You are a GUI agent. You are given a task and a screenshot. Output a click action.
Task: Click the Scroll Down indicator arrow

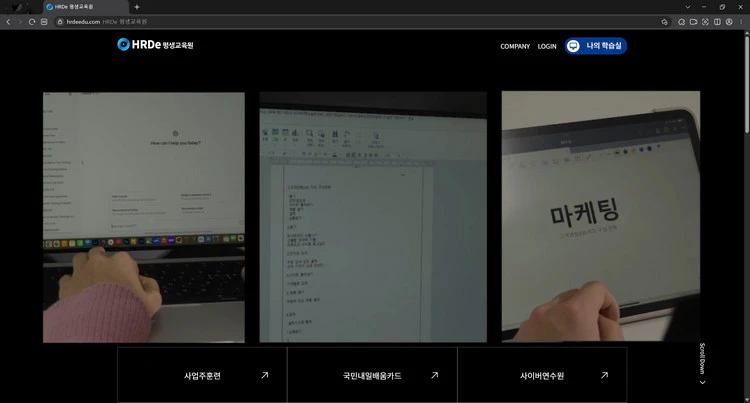(x=702, y=381)
